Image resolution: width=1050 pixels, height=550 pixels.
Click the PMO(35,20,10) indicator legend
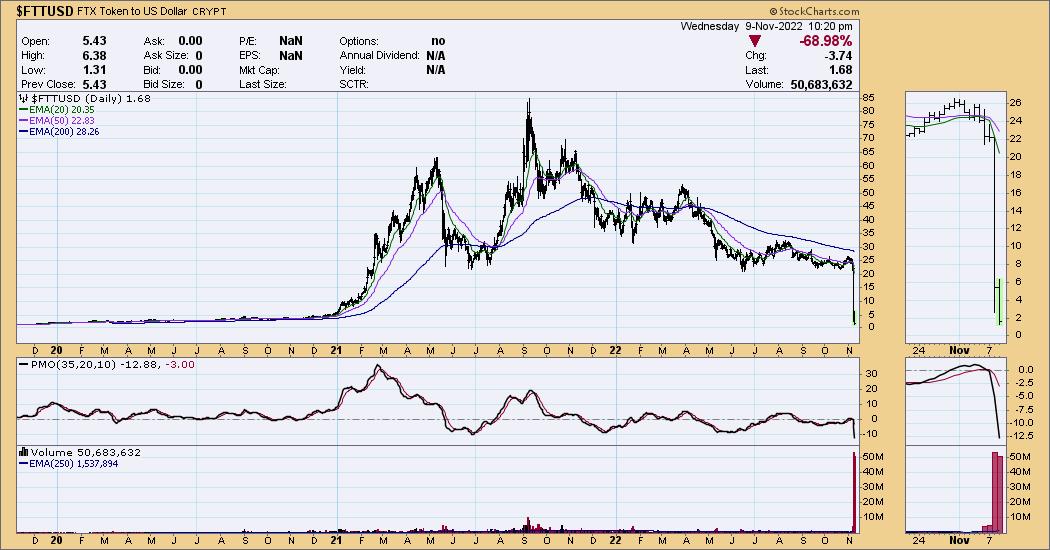[x=107, y=364]
